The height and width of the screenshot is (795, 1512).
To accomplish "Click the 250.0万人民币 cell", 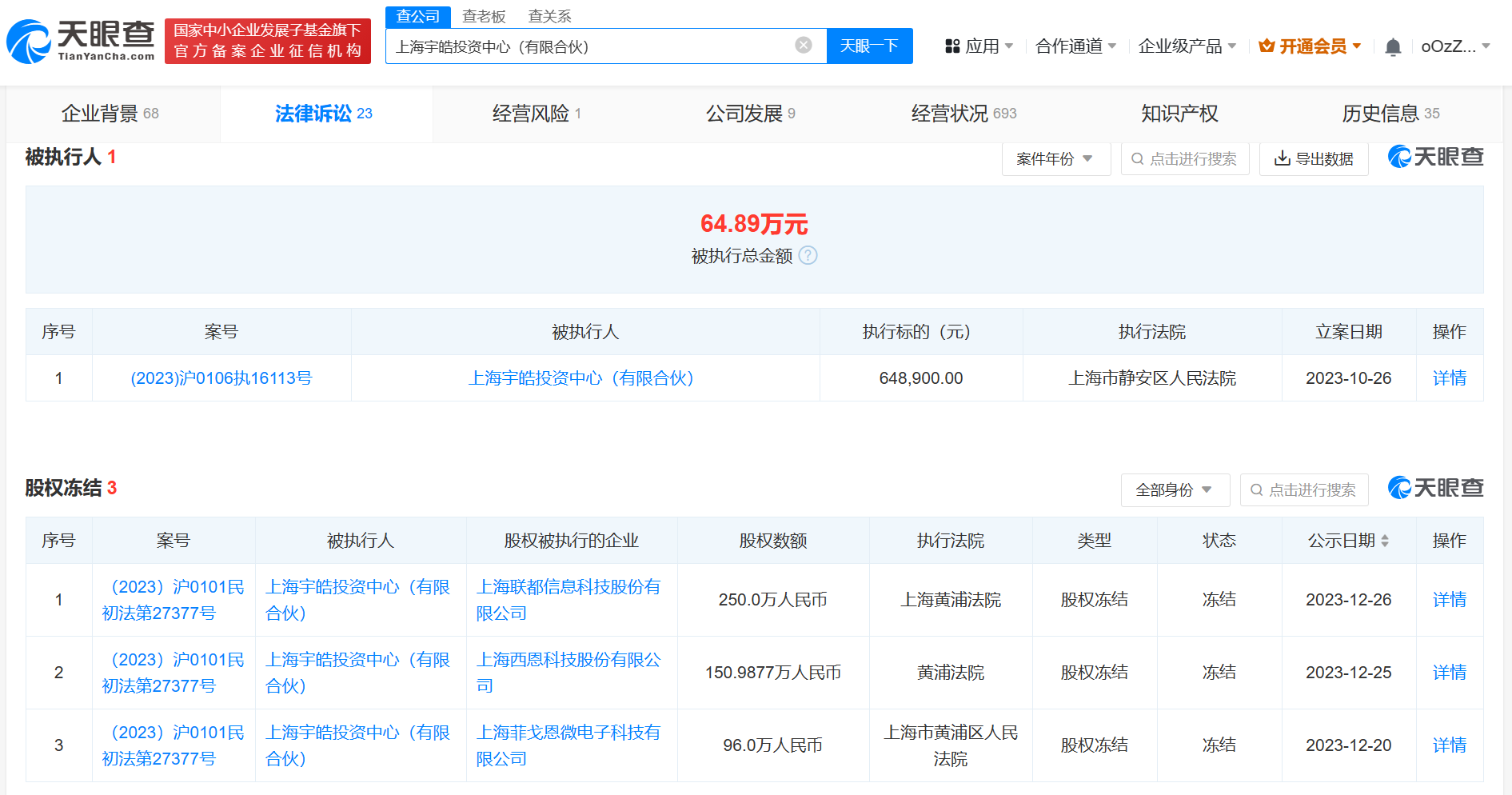I will [x=773, y=600].
